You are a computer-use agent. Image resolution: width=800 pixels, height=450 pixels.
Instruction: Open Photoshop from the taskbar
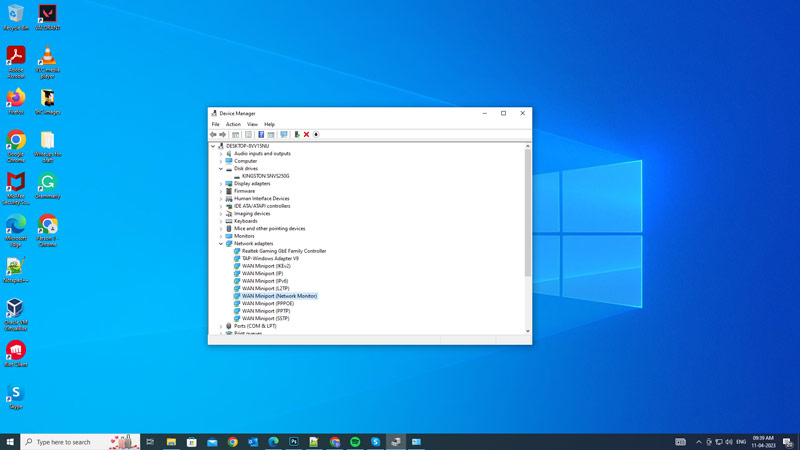pos(294,442)
